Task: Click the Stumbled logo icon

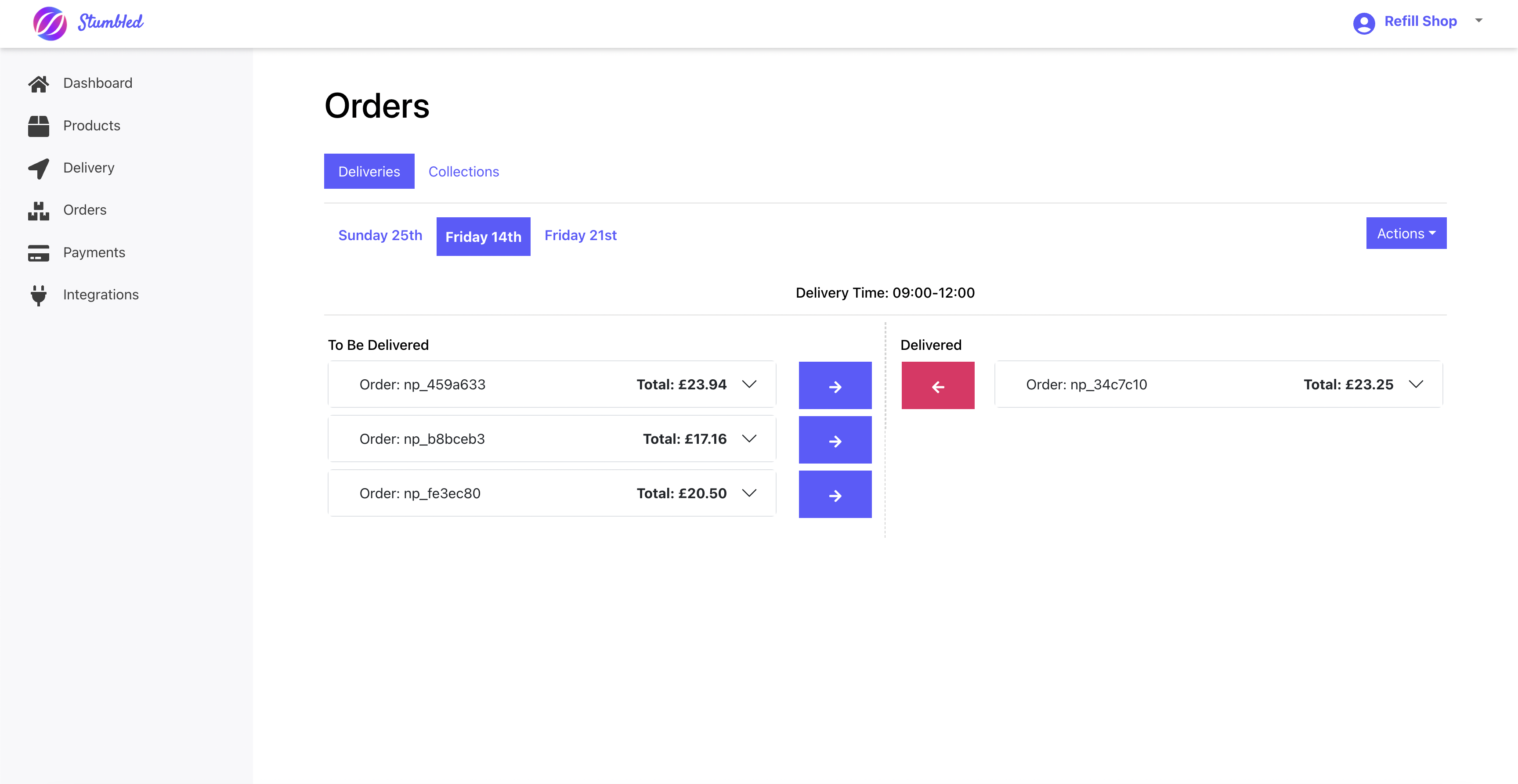Action: pos(50,24)
